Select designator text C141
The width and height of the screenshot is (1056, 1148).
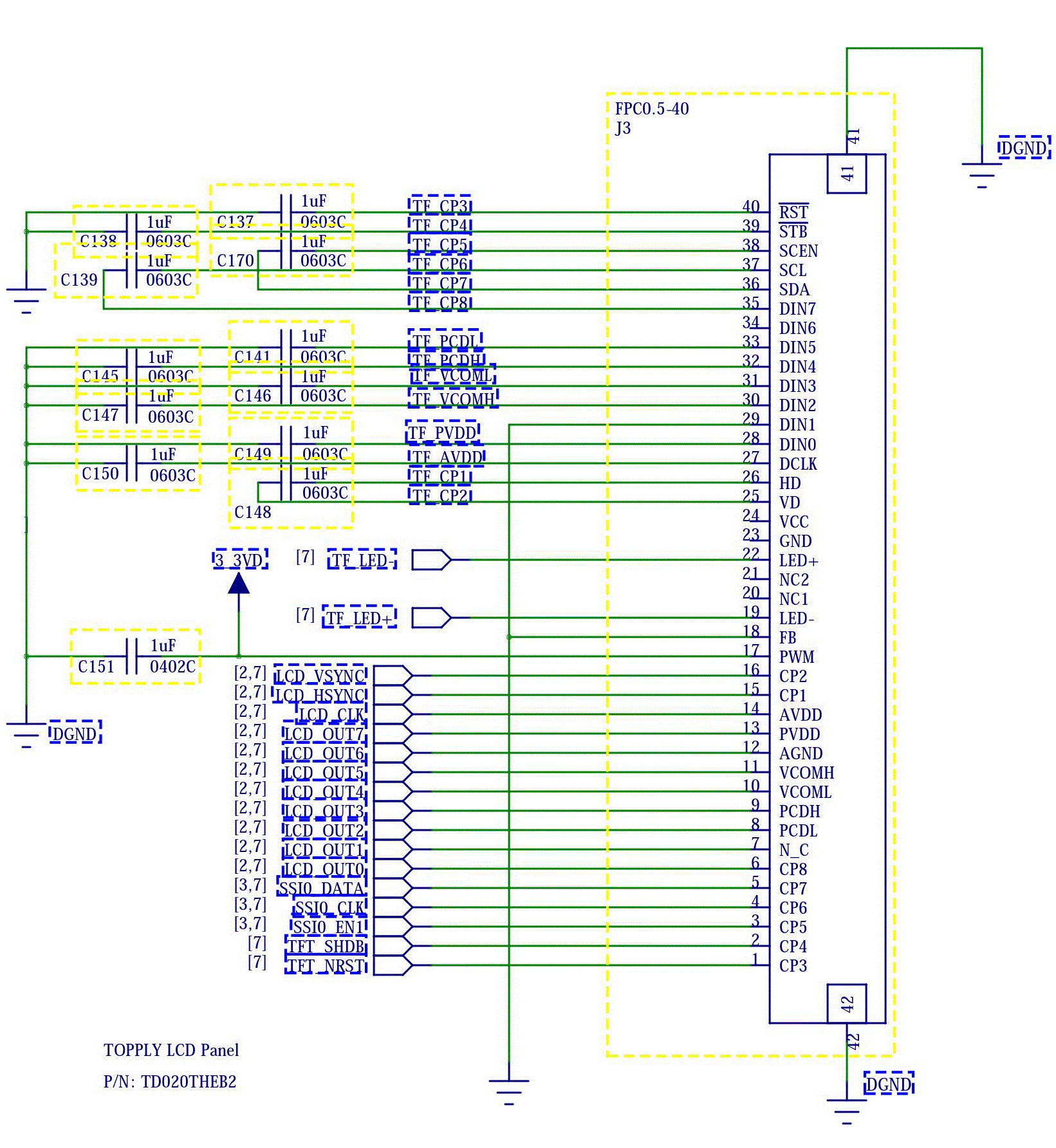(x=252, y=356)
